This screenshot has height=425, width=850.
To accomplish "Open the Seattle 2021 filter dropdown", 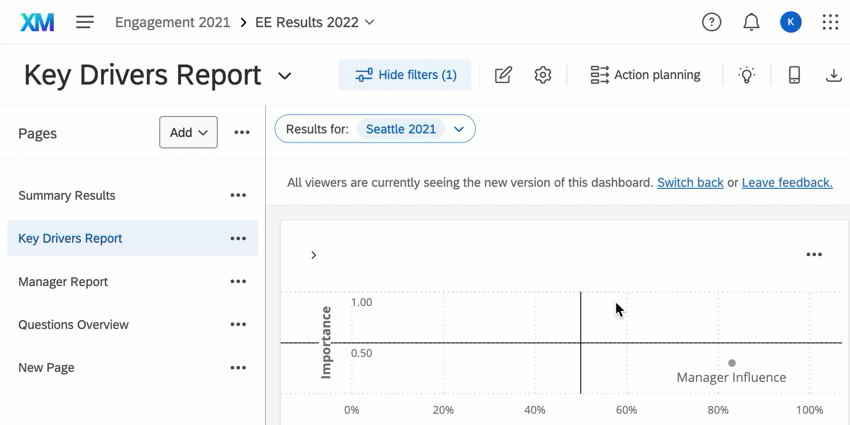I will coord(459,129).
